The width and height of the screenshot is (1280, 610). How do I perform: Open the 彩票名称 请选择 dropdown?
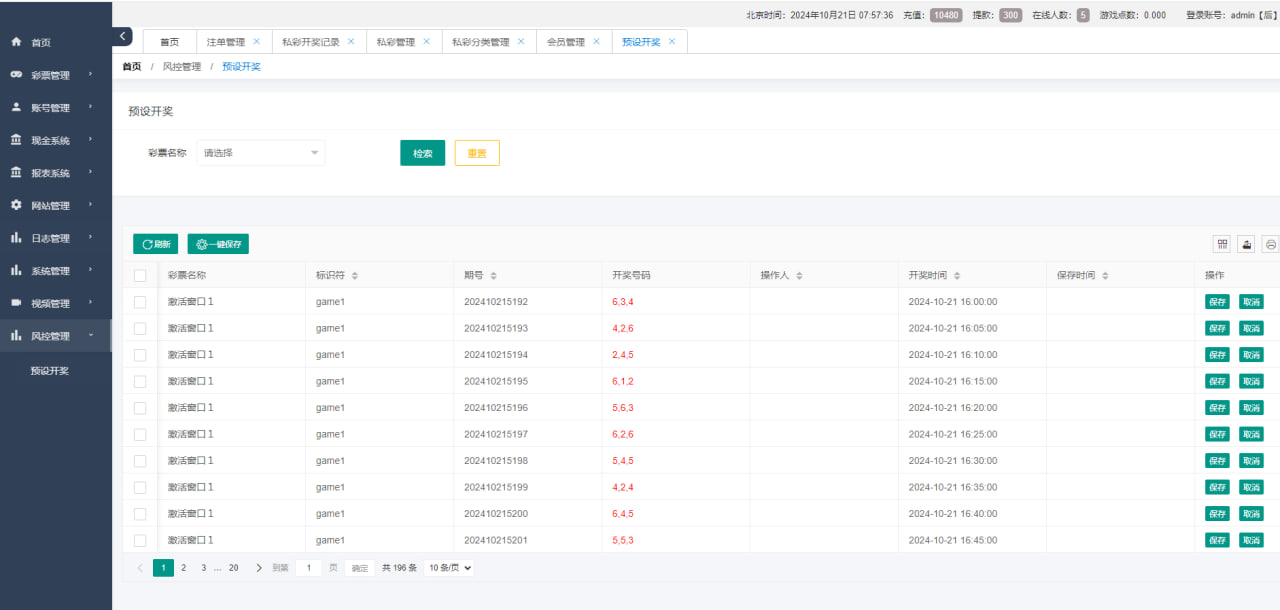261,153
